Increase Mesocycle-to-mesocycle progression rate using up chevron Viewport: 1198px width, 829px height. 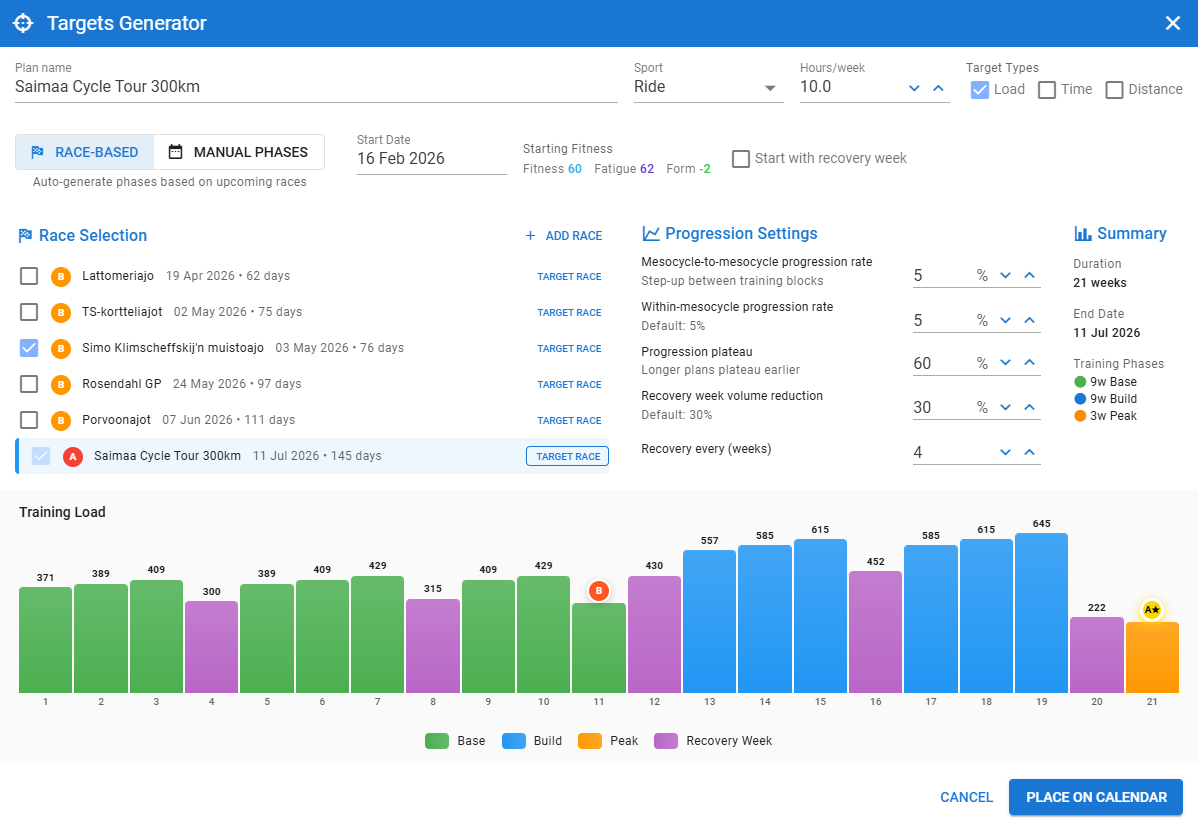(1029, 275)
